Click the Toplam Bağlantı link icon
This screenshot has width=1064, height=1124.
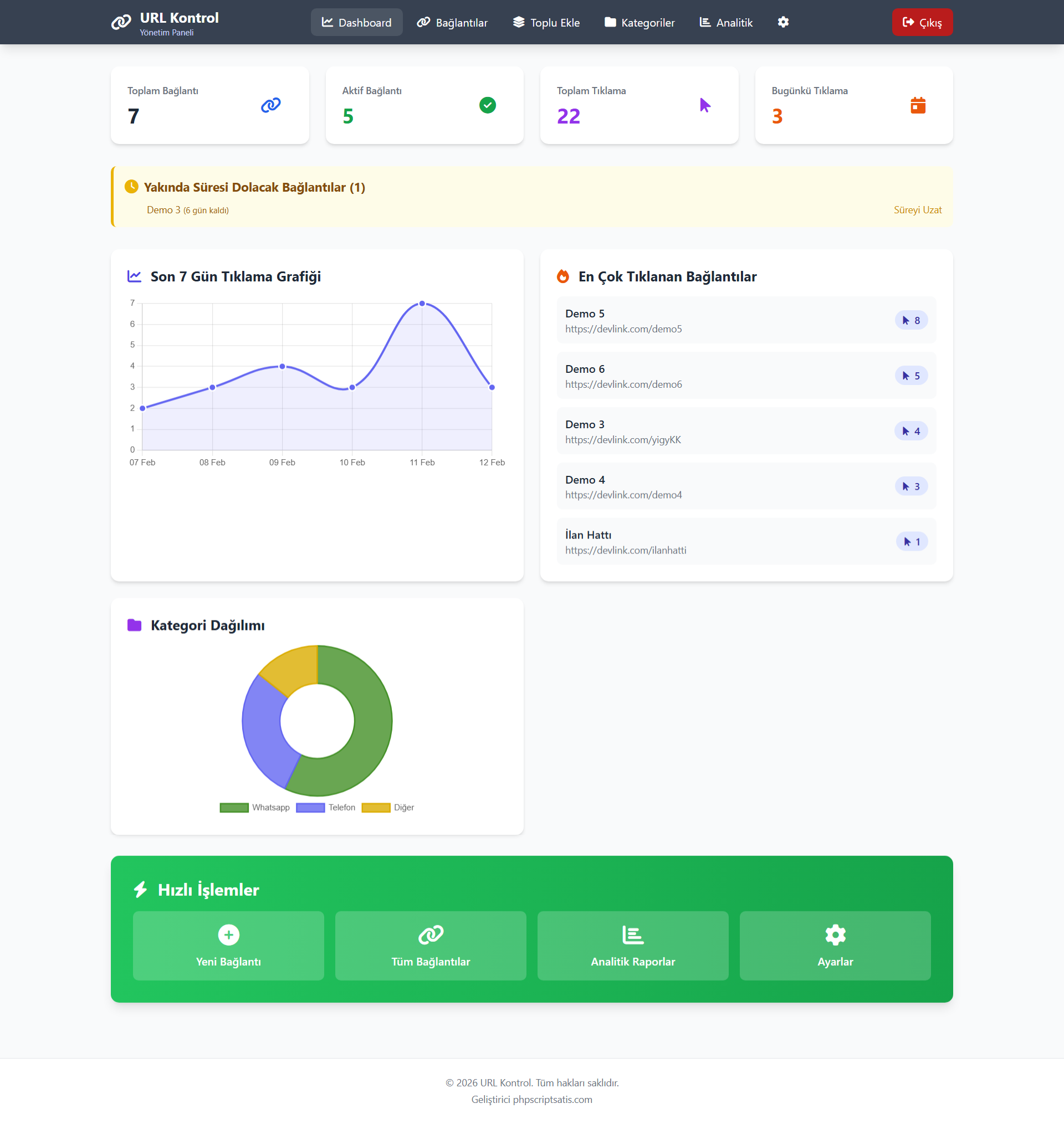coord(270,105)
